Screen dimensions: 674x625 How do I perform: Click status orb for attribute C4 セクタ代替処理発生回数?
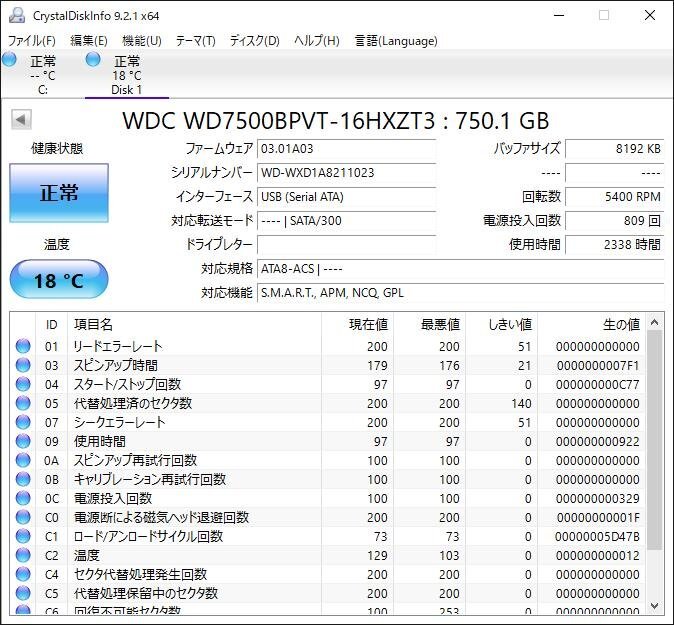point(23,574)
